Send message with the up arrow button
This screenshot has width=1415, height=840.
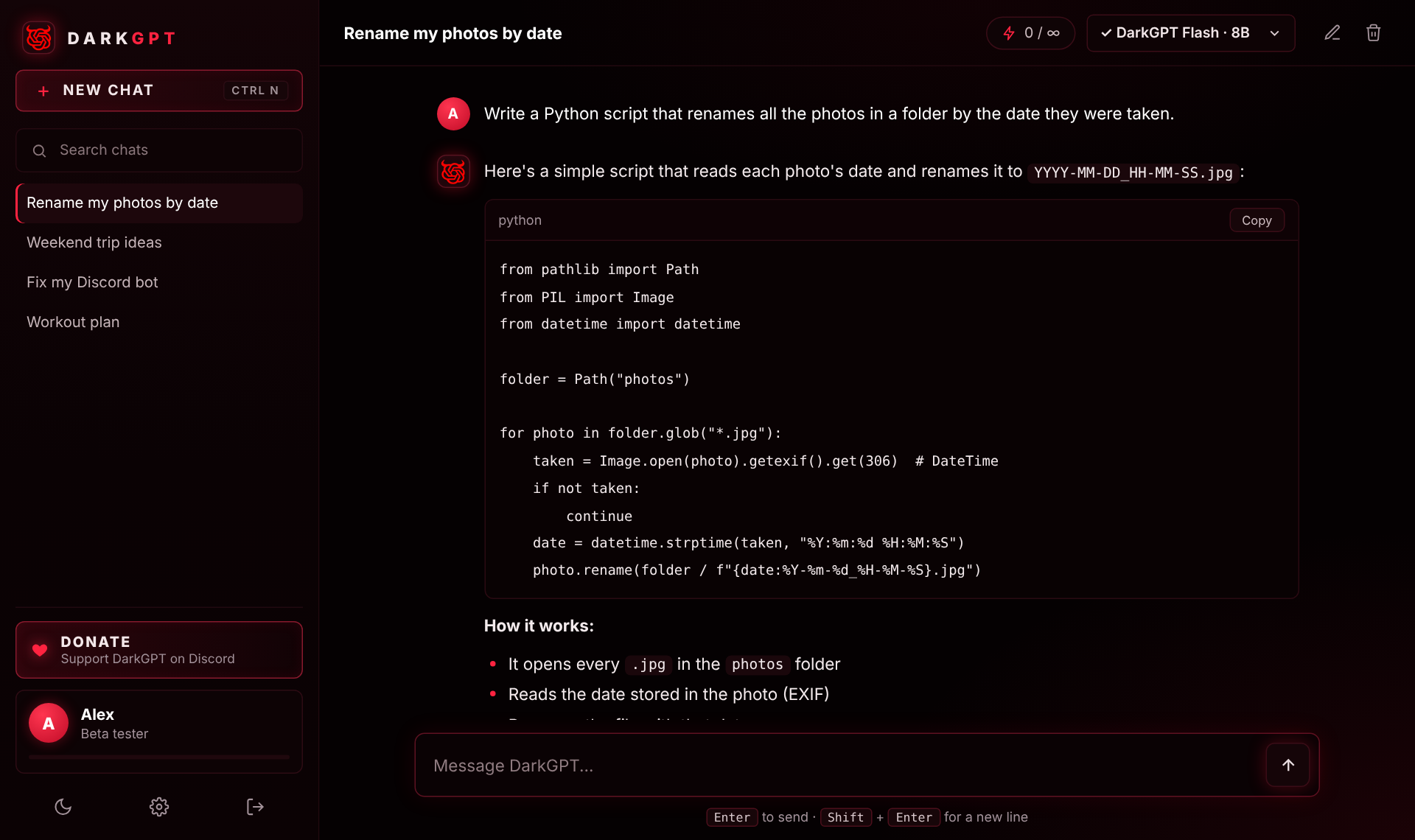pyautogui.click(x=1288, y=765)
